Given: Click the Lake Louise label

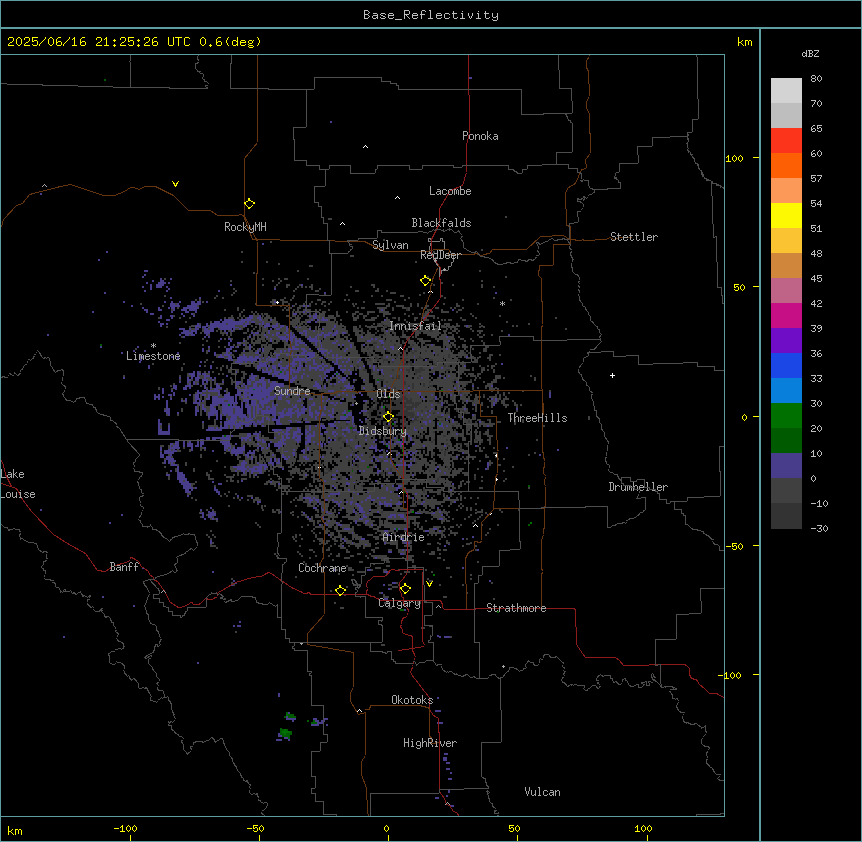Looking at the screenshot, I should pos(18,484).
